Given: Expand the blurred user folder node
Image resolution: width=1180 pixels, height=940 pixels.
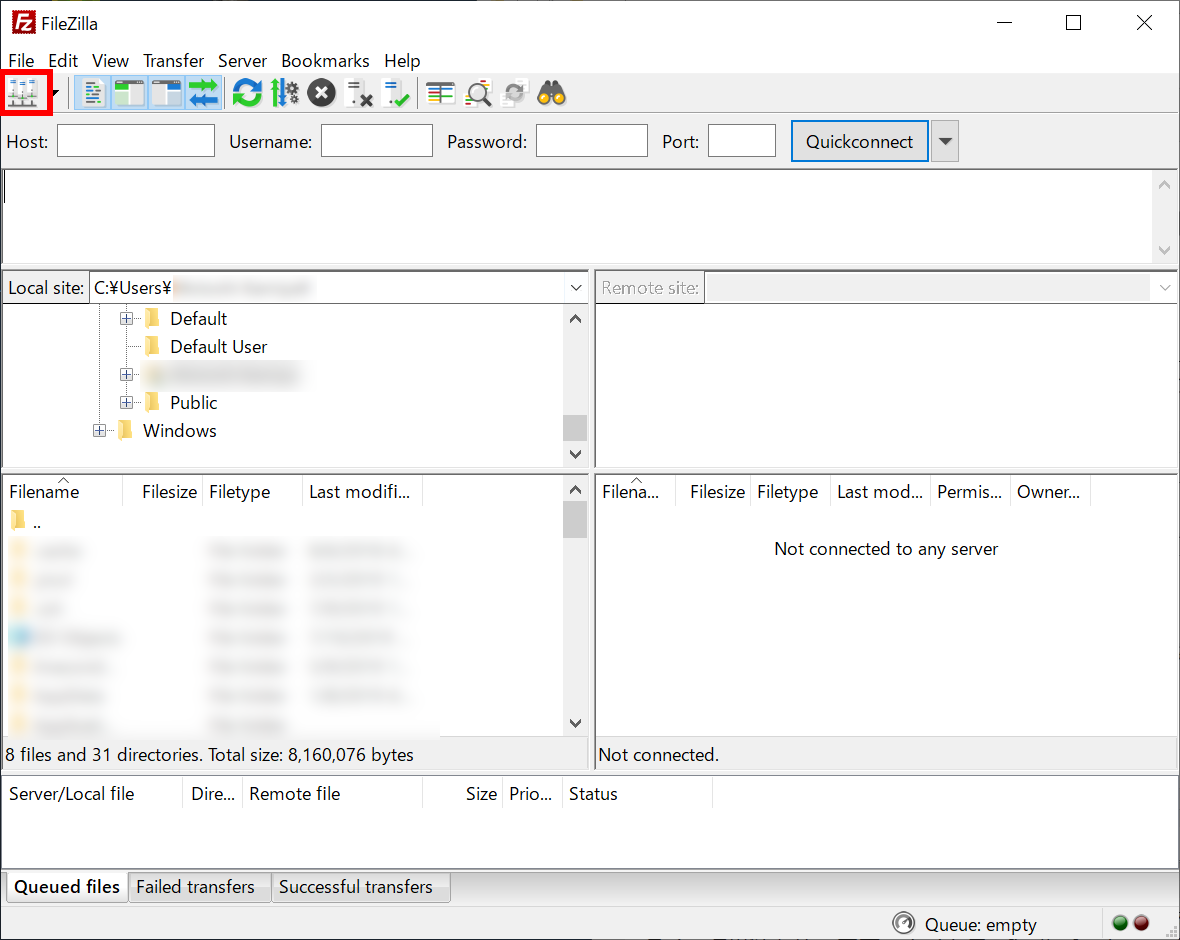Looking at the screenshot, I should coord(126,375).
